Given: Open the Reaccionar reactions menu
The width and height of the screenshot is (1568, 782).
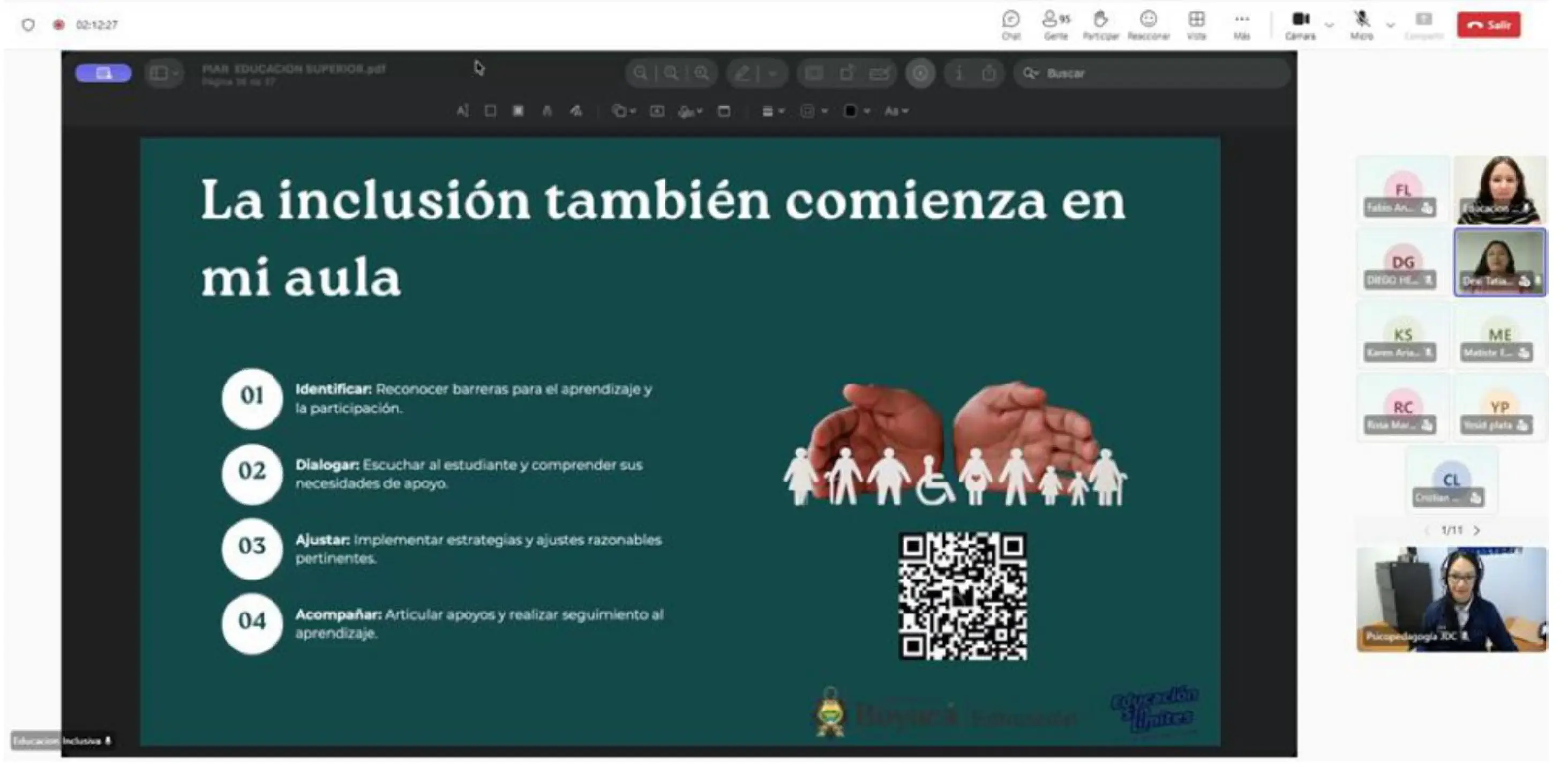Looking at the screenshot, I should pyautogui.click(x=1149, y=26).
